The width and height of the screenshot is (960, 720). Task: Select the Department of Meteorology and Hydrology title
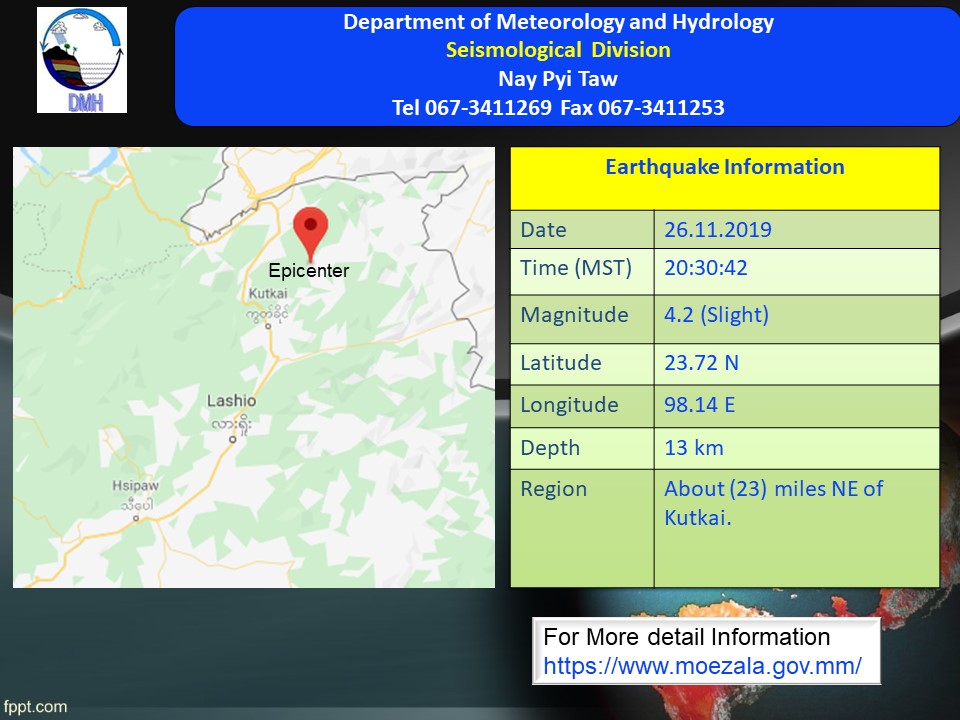(x=558, y=22)
